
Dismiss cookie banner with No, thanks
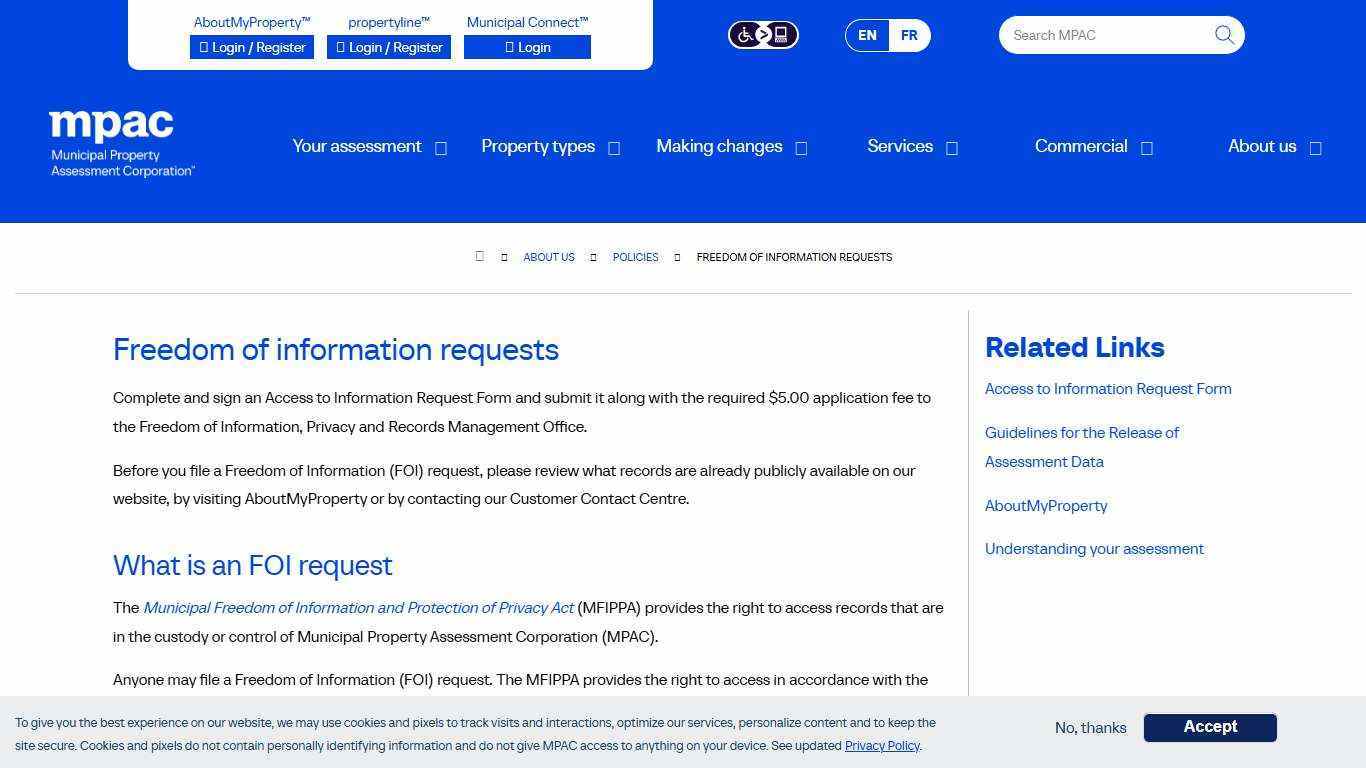point(1090,728)
